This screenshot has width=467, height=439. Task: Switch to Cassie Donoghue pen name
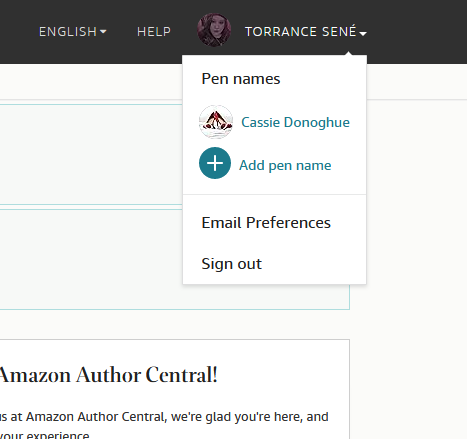click(295, 122)
